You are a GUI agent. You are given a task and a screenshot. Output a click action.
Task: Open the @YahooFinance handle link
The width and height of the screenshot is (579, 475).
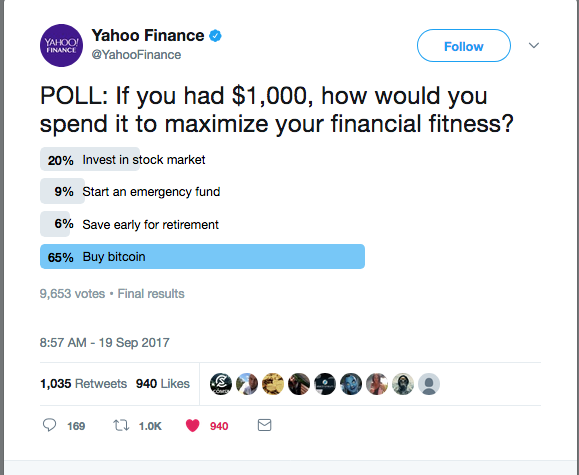pyautogui.click(x=136, y=55)
